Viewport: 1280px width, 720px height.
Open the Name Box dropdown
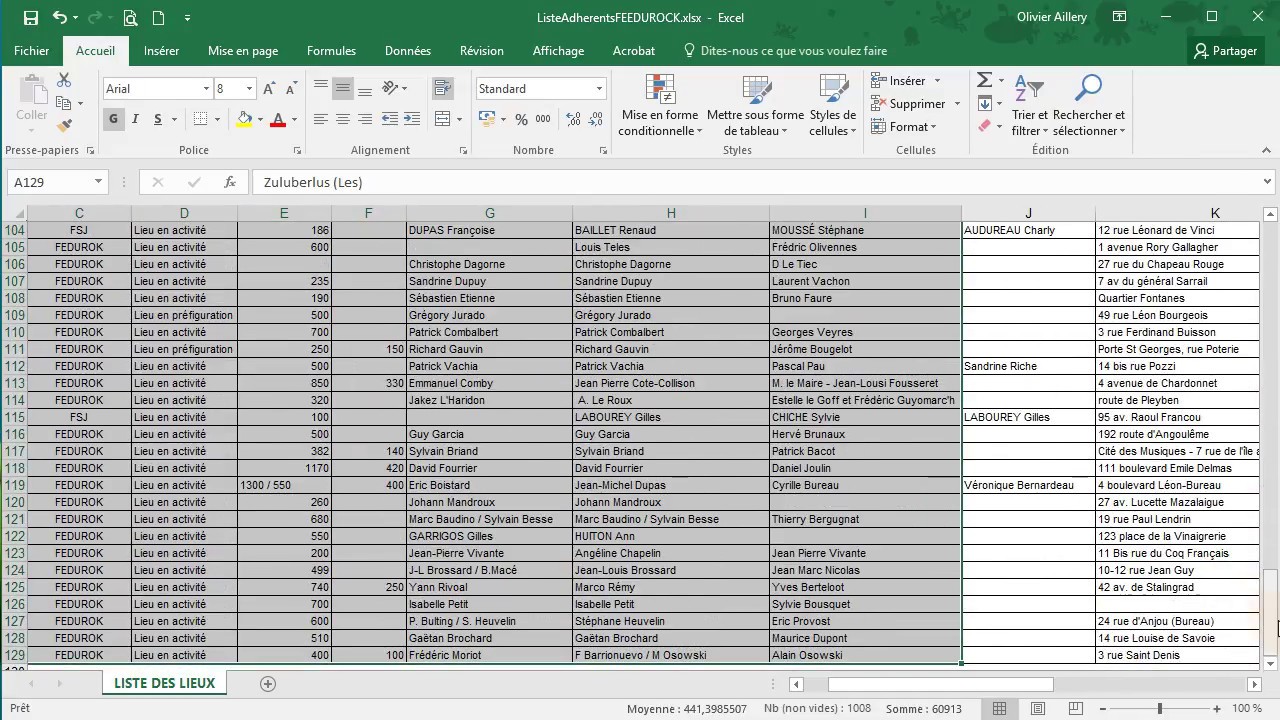[x=98, y=182]
